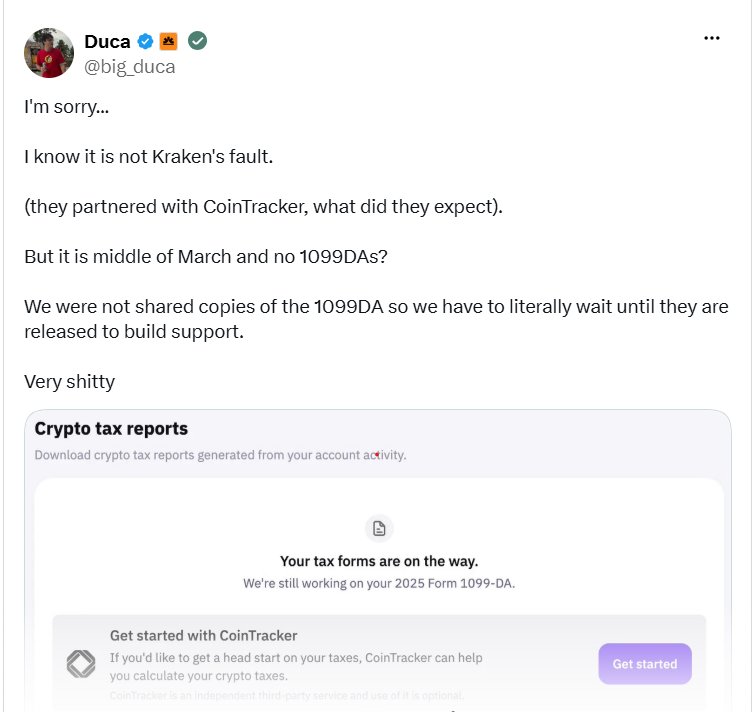The height and width of the screenshot is (712, 752).
Task: Click the CoinTracker diamond logo icon
Action: click(x=81, y=664)
